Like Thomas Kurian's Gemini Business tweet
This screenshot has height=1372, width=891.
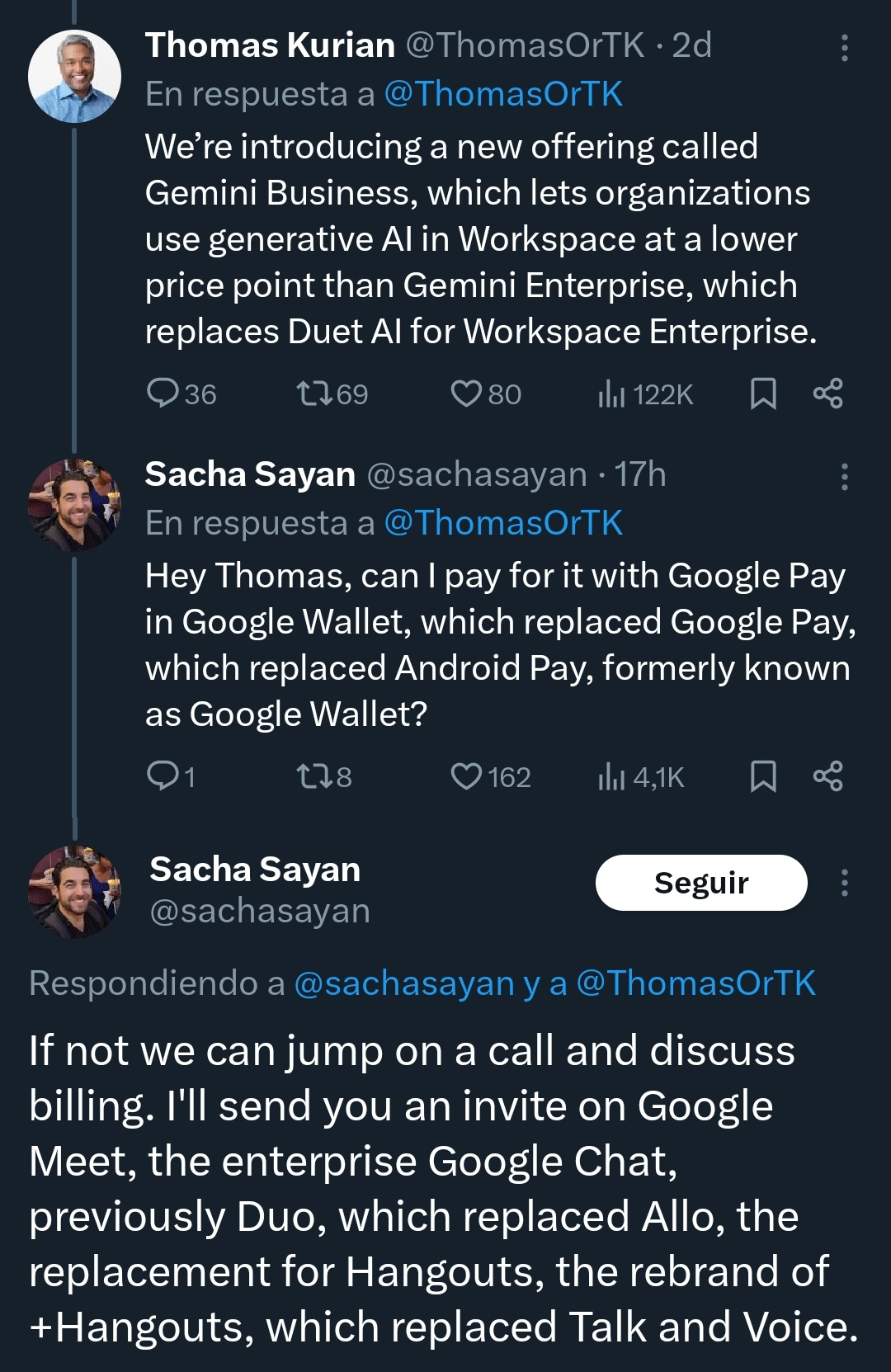click(x=466, y=394)
